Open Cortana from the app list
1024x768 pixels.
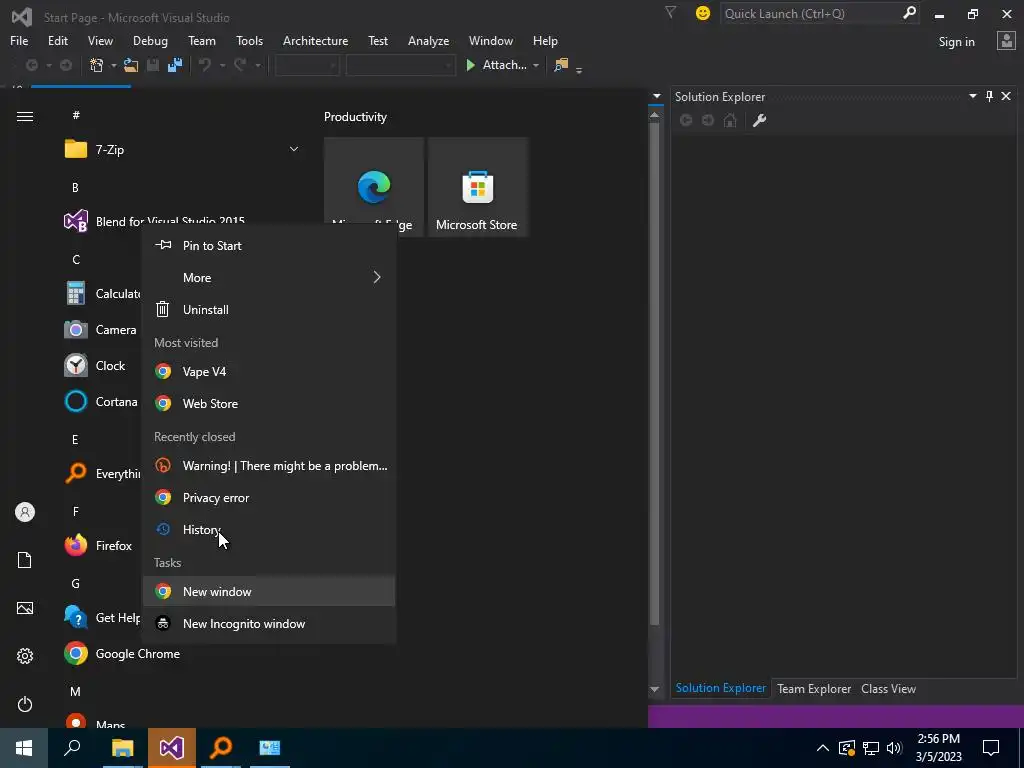click(x=101, y=402)
